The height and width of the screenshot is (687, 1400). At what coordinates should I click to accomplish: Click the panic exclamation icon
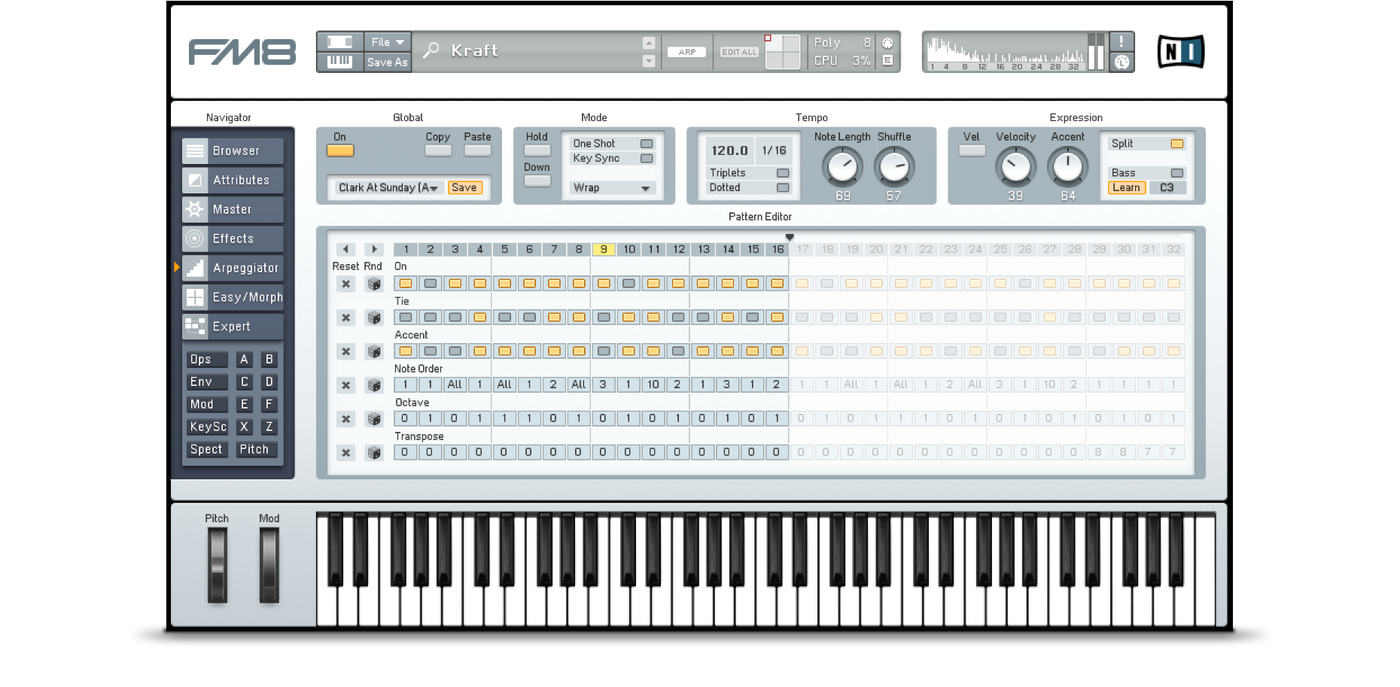coord(1122,41)
